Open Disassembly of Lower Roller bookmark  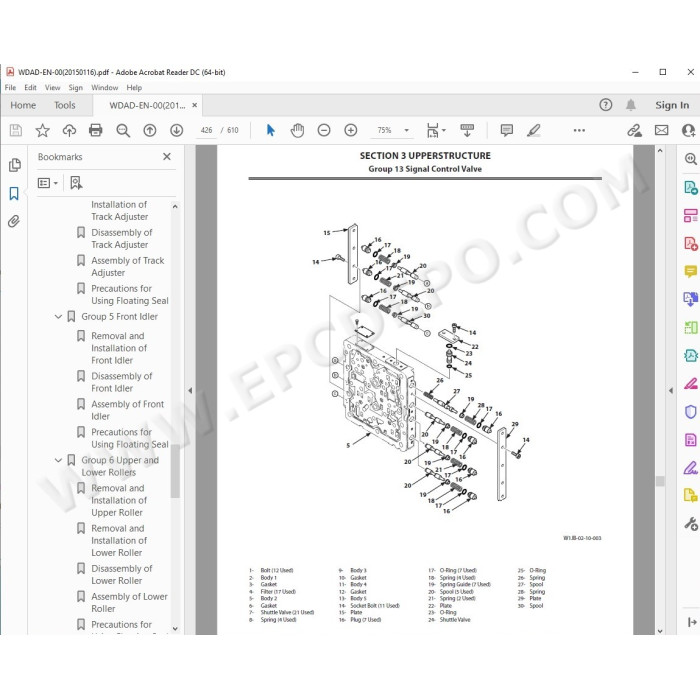point(121,575)
